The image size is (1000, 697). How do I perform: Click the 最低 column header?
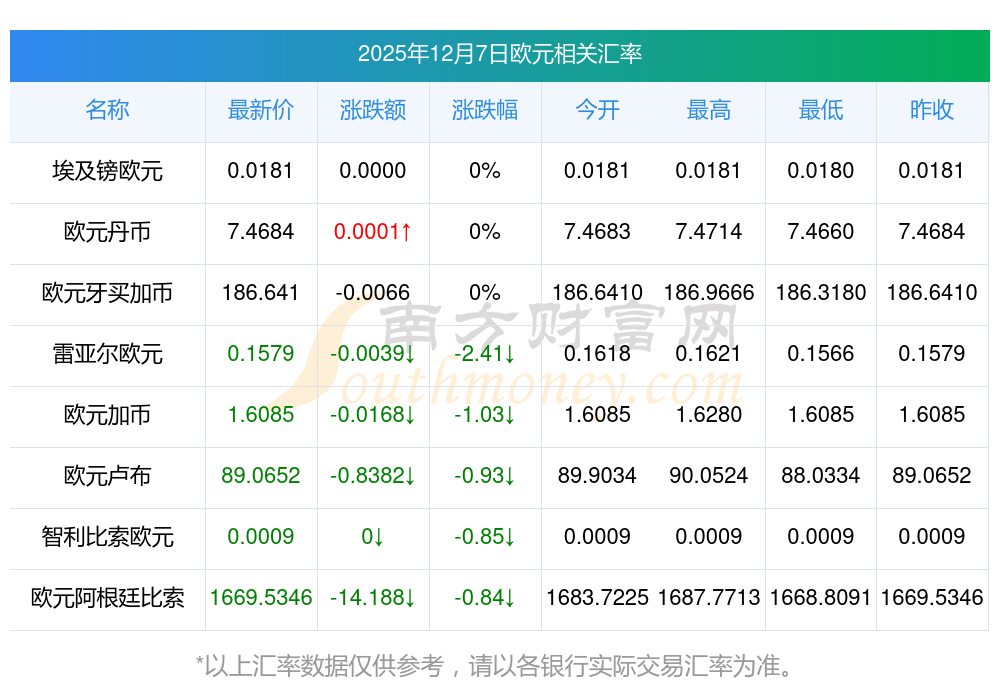pyautogui.click(x=821, y=110)
